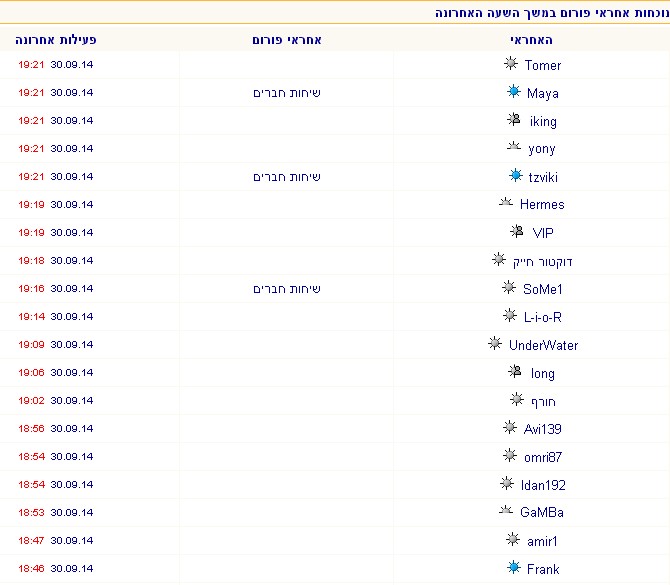Screen dimensions: 670x585
Task: Open Maya's user profile link
Action: [x=543, y=93]
